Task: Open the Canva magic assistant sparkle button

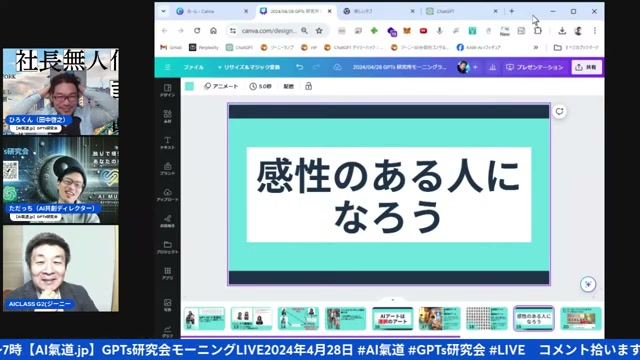Action: pyautogui.click(x=588, y=284)
